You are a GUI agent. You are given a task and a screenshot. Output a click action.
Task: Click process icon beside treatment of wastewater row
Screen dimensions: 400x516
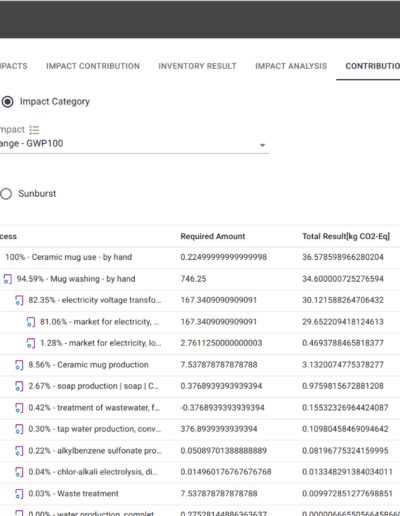(x=19, y=408)
